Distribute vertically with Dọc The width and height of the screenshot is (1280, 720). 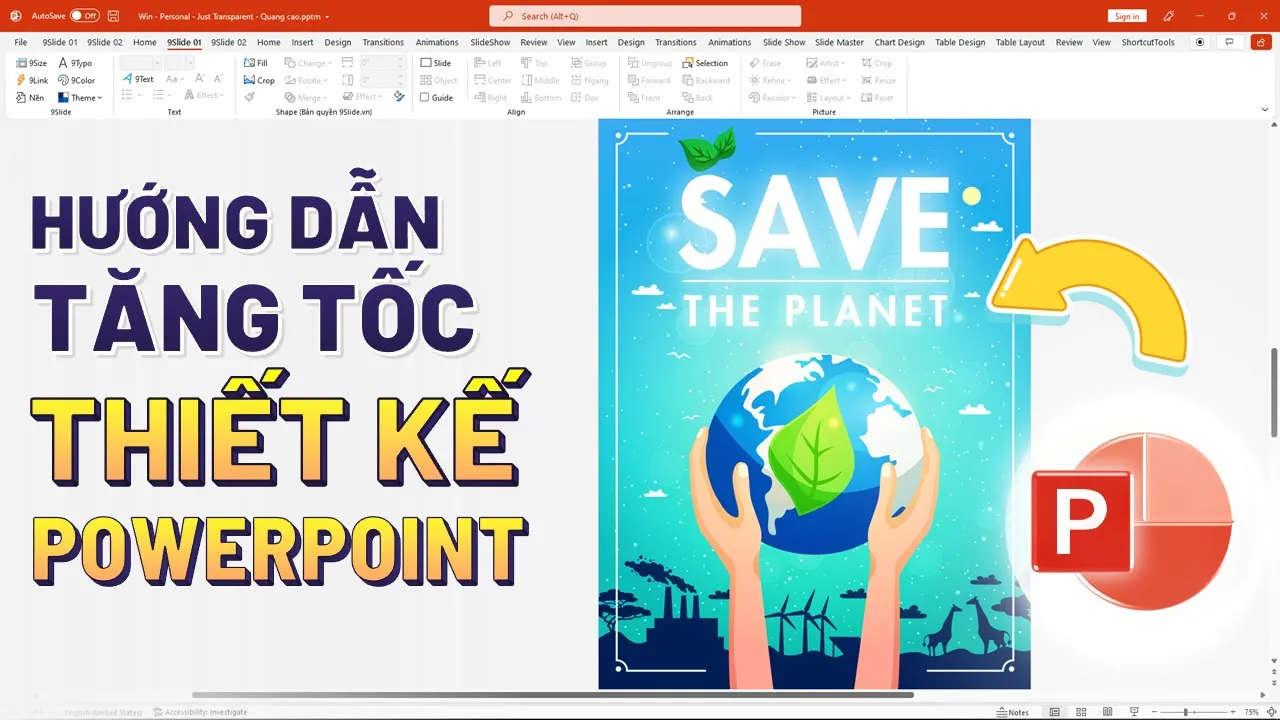point(585,98)
